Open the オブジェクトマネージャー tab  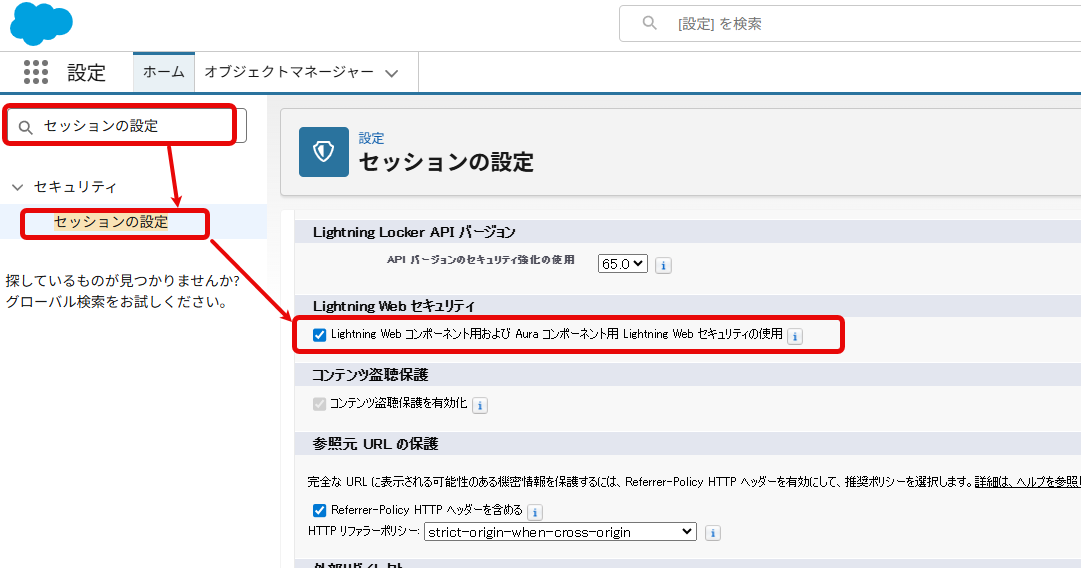click(x=289, y=72)
